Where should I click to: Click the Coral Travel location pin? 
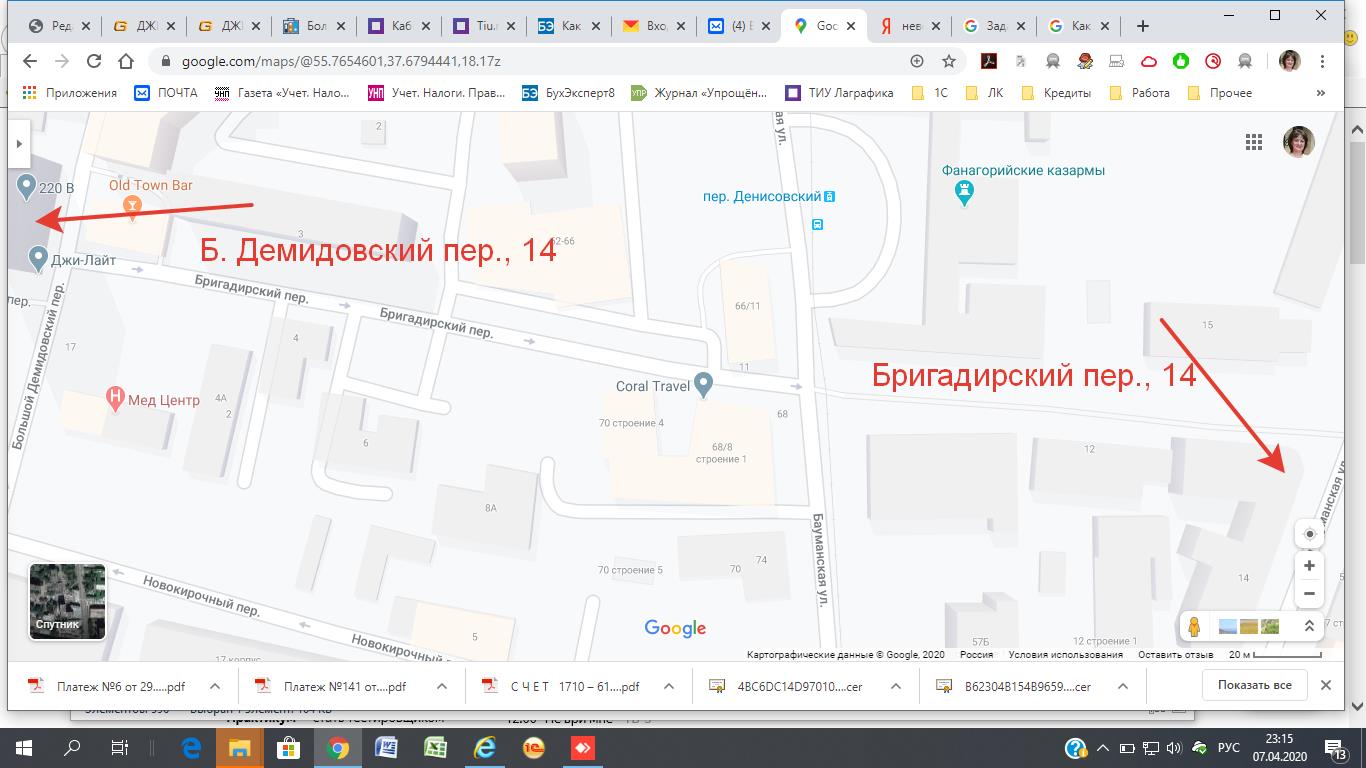[704, 386]
